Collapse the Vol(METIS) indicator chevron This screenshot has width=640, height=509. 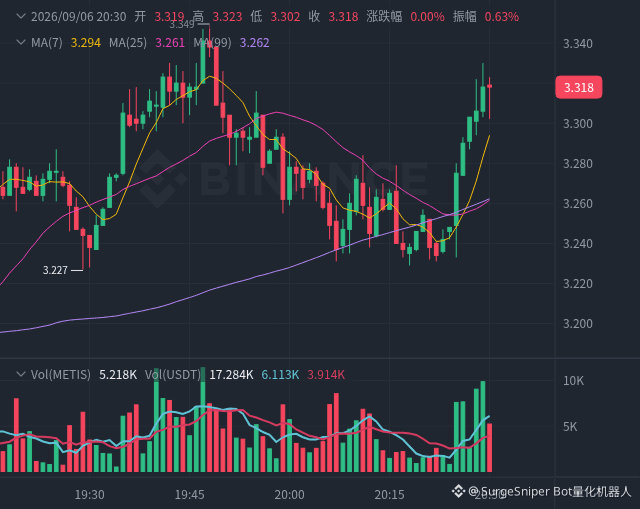tap(20, 374)
